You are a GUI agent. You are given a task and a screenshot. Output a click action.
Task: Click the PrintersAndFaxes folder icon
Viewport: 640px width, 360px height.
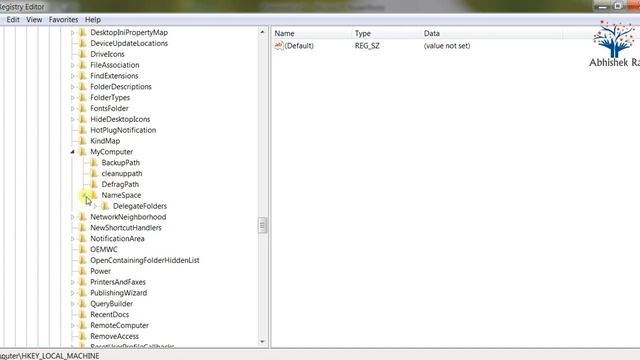point(82,282)
